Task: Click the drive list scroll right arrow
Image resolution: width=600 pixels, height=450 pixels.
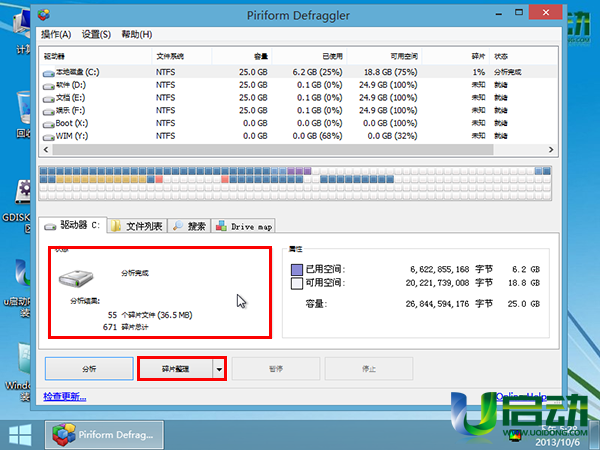Action: [x=551, y=150]
